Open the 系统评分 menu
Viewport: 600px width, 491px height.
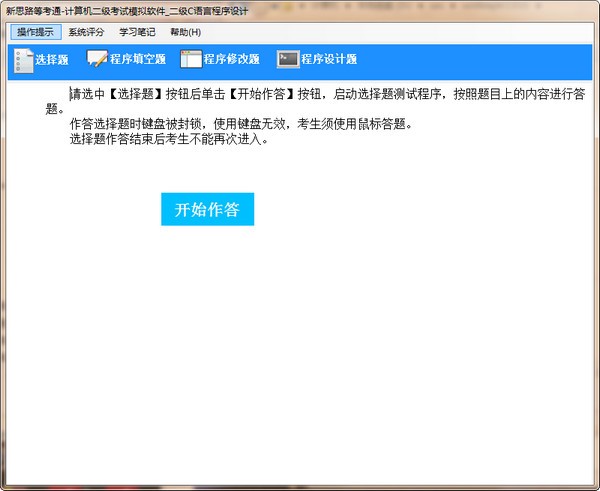tap(86, 32)
